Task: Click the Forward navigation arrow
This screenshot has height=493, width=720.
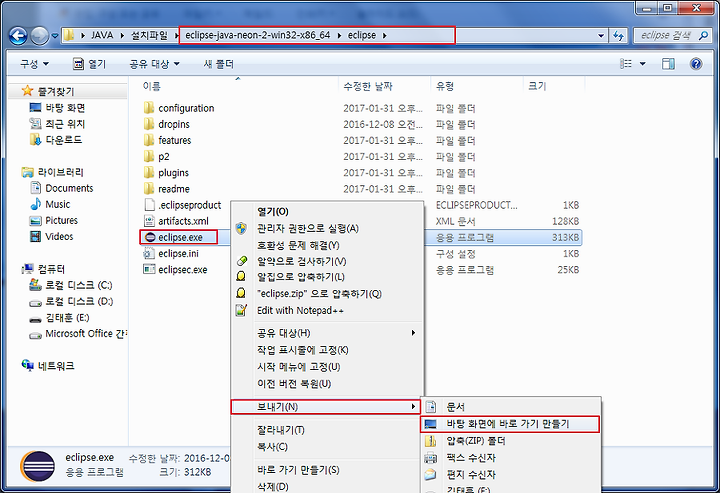Action: [39, 35]
